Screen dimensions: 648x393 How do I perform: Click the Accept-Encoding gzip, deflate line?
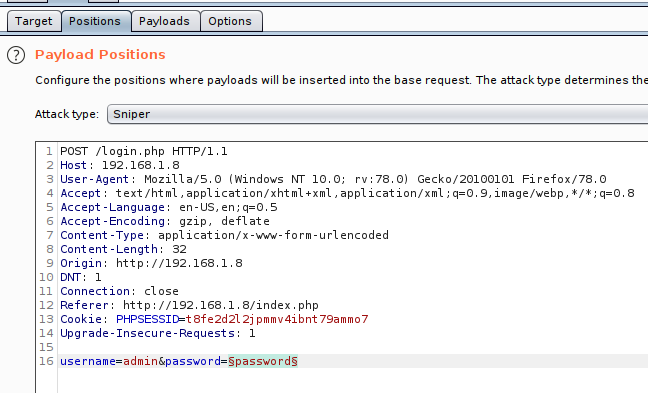(165, 222)
